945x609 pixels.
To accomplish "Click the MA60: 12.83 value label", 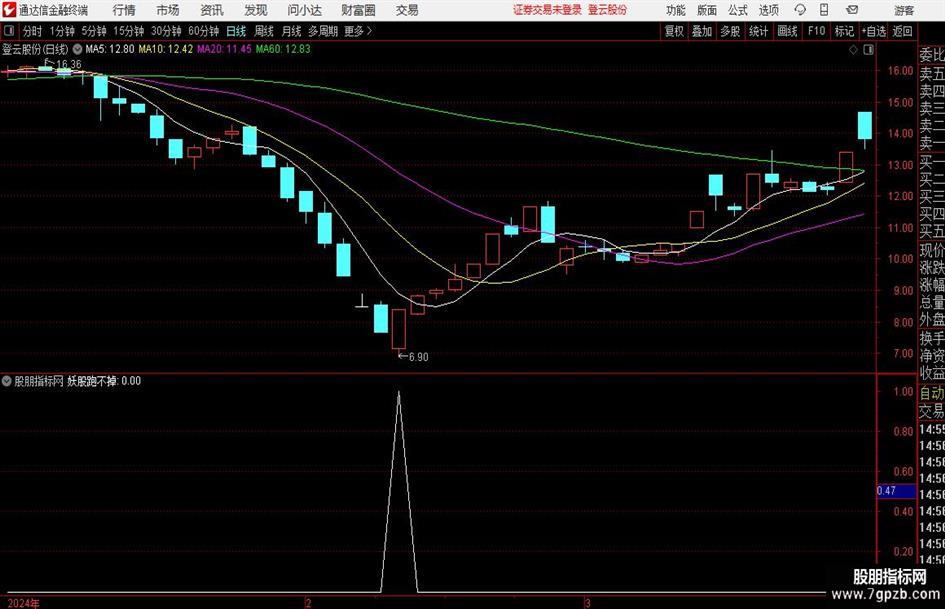I will point(283,49).
